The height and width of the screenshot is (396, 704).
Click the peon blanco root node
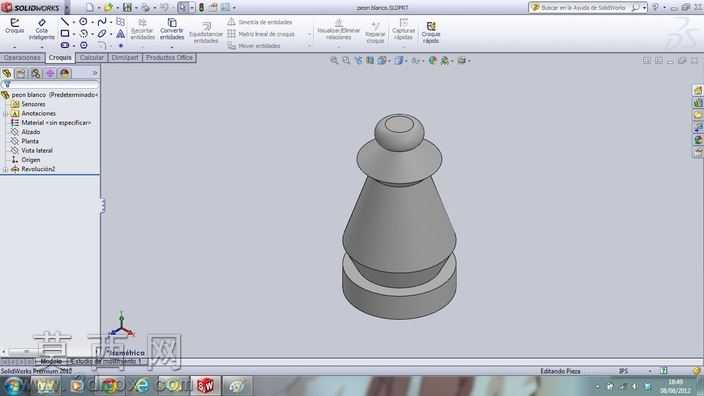point(49,95)
